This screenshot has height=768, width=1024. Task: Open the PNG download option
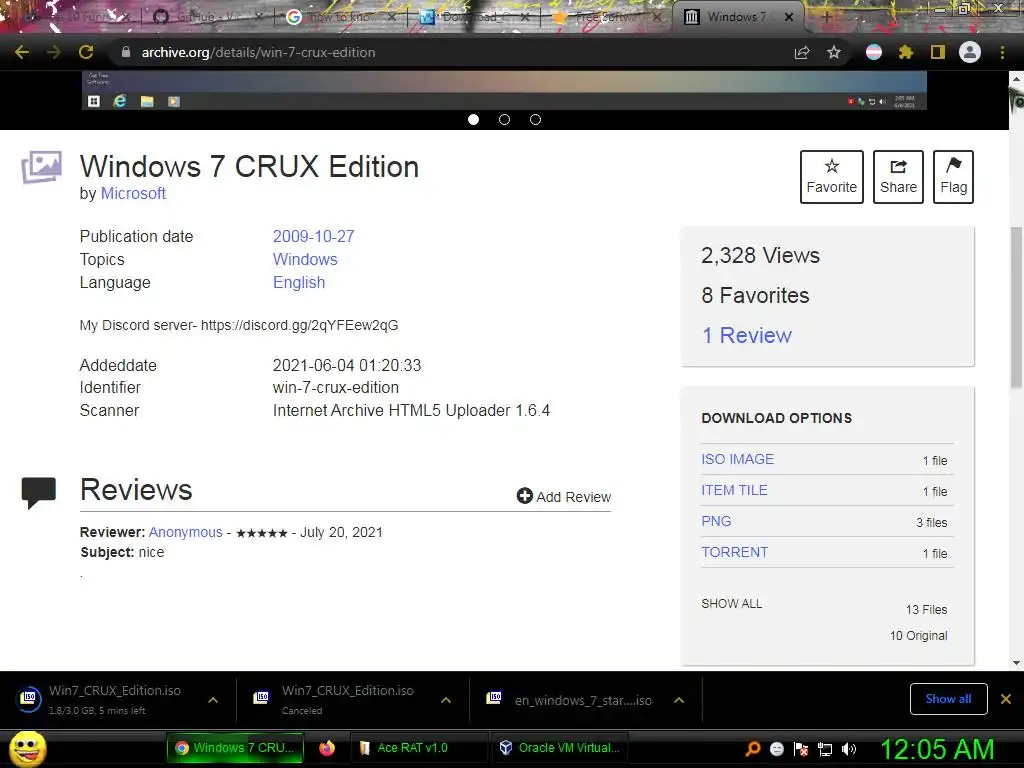[716, 521]
